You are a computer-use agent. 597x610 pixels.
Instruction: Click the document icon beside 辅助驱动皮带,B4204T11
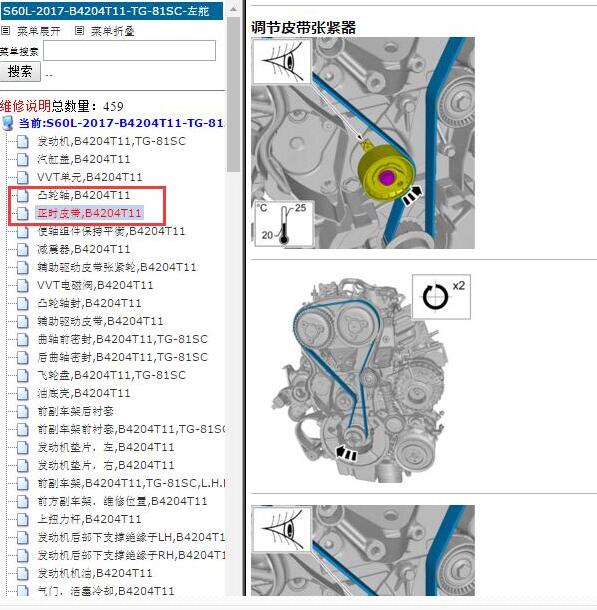[x=23, y=321]
